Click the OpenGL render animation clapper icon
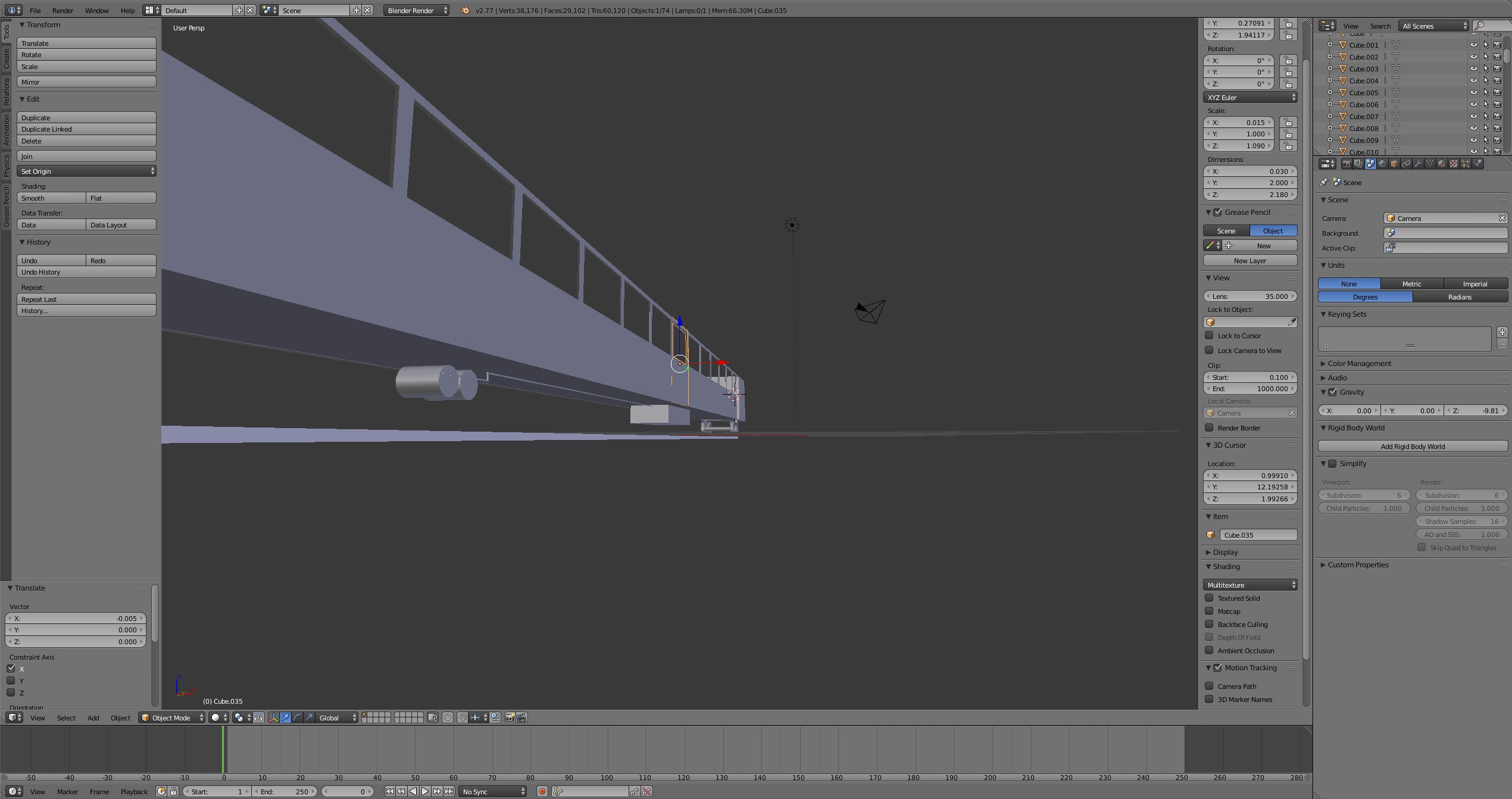This screenshot has height=799, width=1512. click(521, 717)
